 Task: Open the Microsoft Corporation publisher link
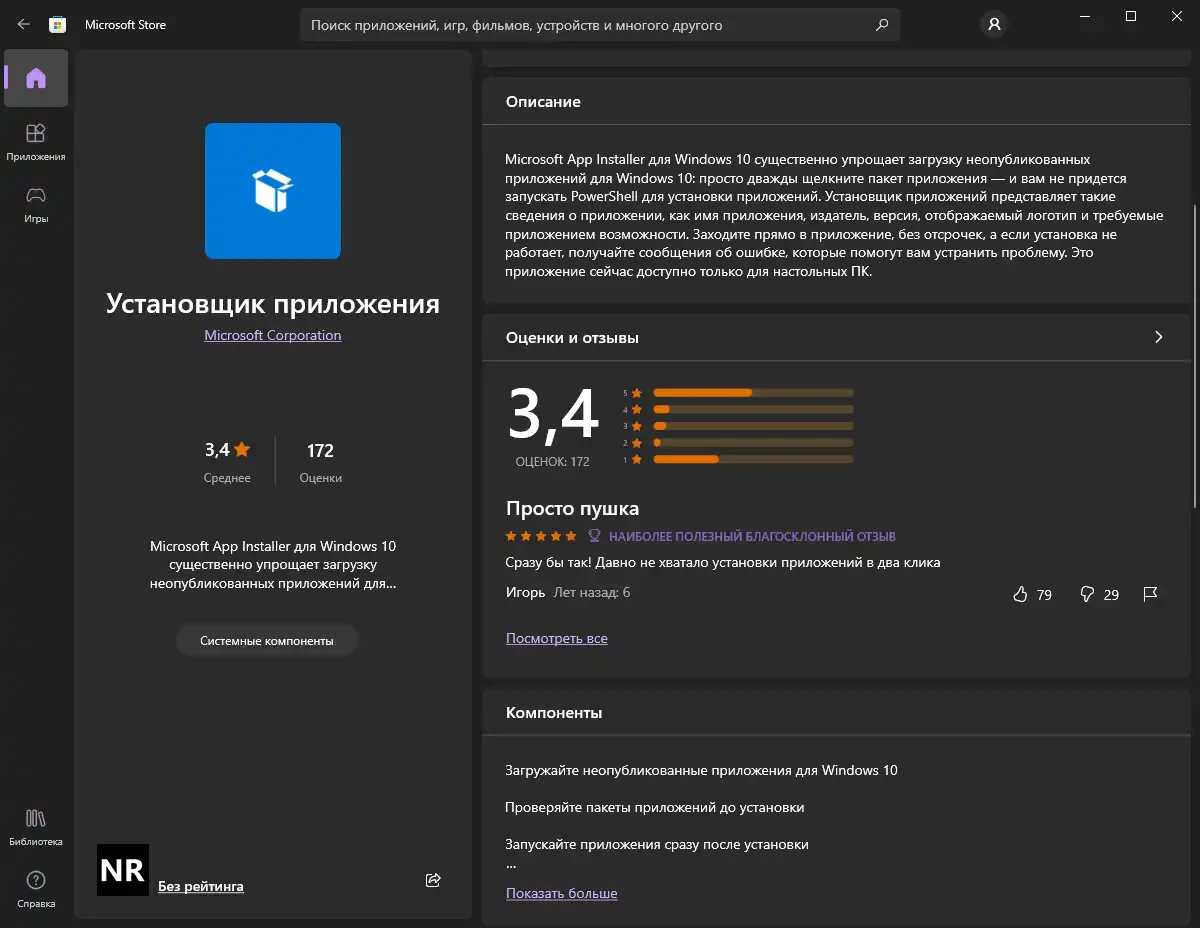coord(273,335)
